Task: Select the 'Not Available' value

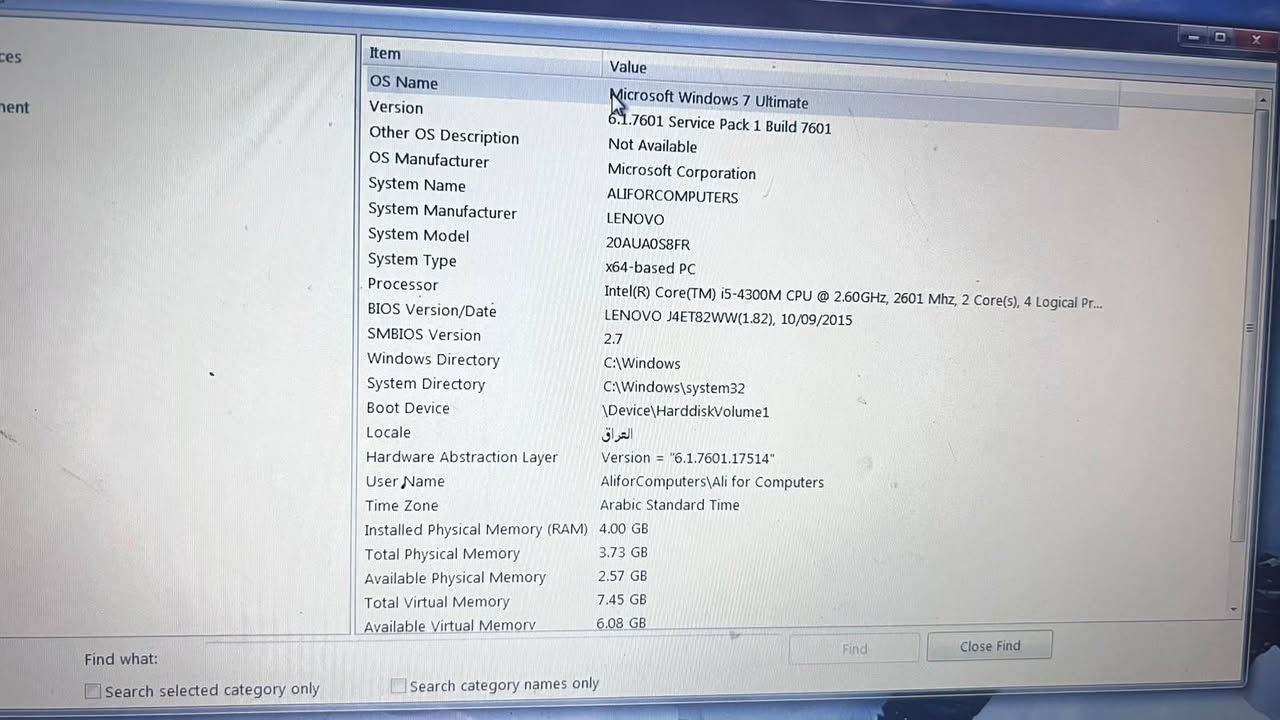Action: 652,146
